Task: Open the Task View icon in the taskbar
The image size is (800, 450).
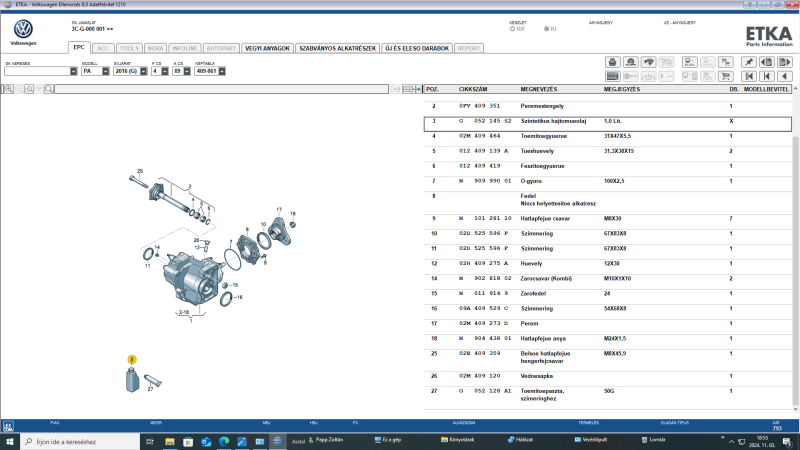Action: [x=149, y=441]
